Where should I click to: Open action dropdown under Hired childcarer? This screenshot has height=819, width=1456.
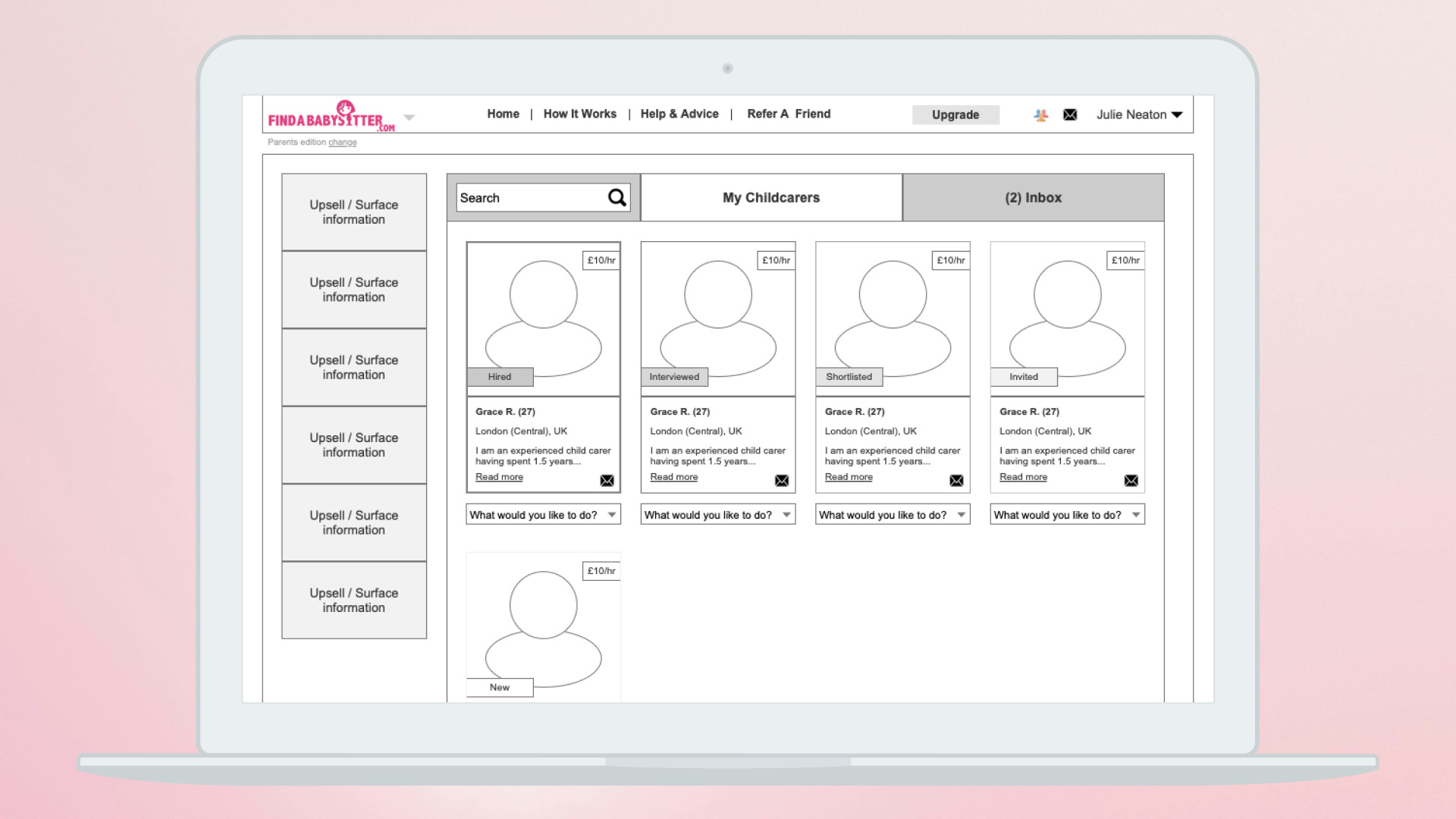543,515
